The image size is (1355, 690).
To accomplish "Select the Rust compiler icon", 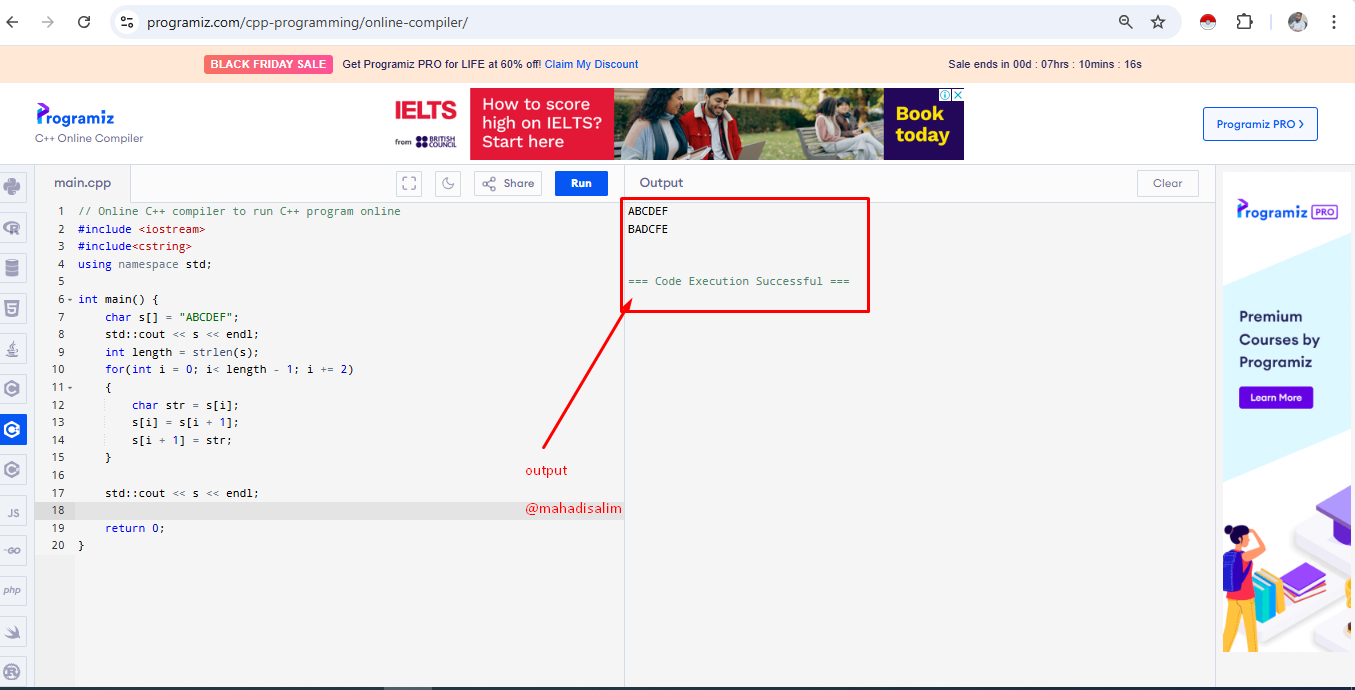I will pos(13,671).
